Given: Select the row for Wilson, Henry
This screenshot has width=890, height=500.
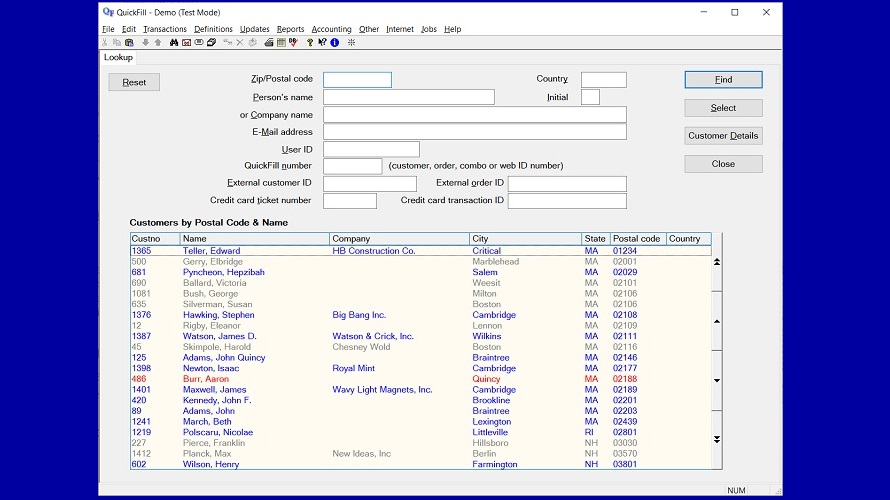Looking at the screenshot, I should pos(421,464).
